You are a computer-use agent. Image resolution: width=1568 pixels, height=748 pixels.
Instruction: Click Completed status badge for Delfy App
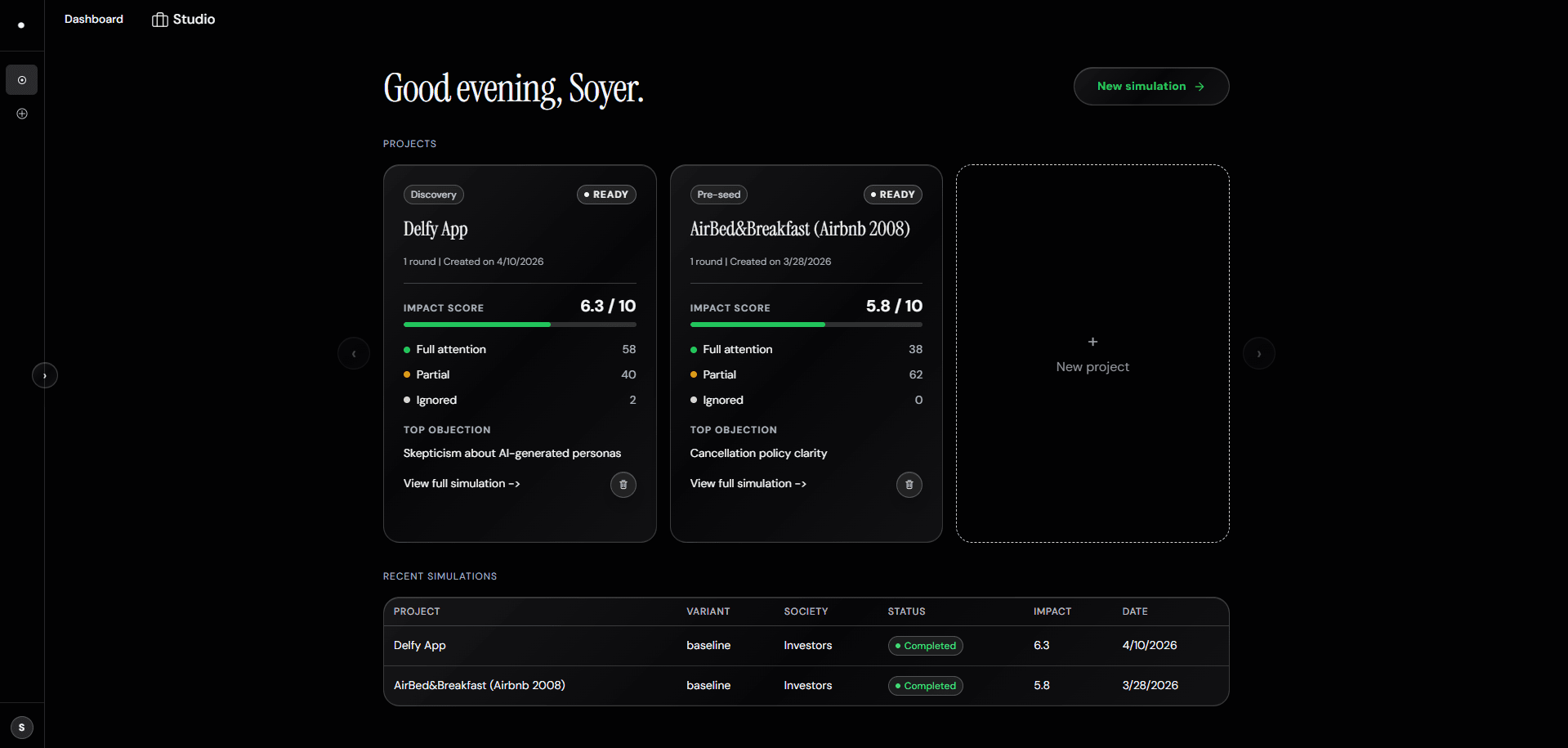tap(926, 646)
